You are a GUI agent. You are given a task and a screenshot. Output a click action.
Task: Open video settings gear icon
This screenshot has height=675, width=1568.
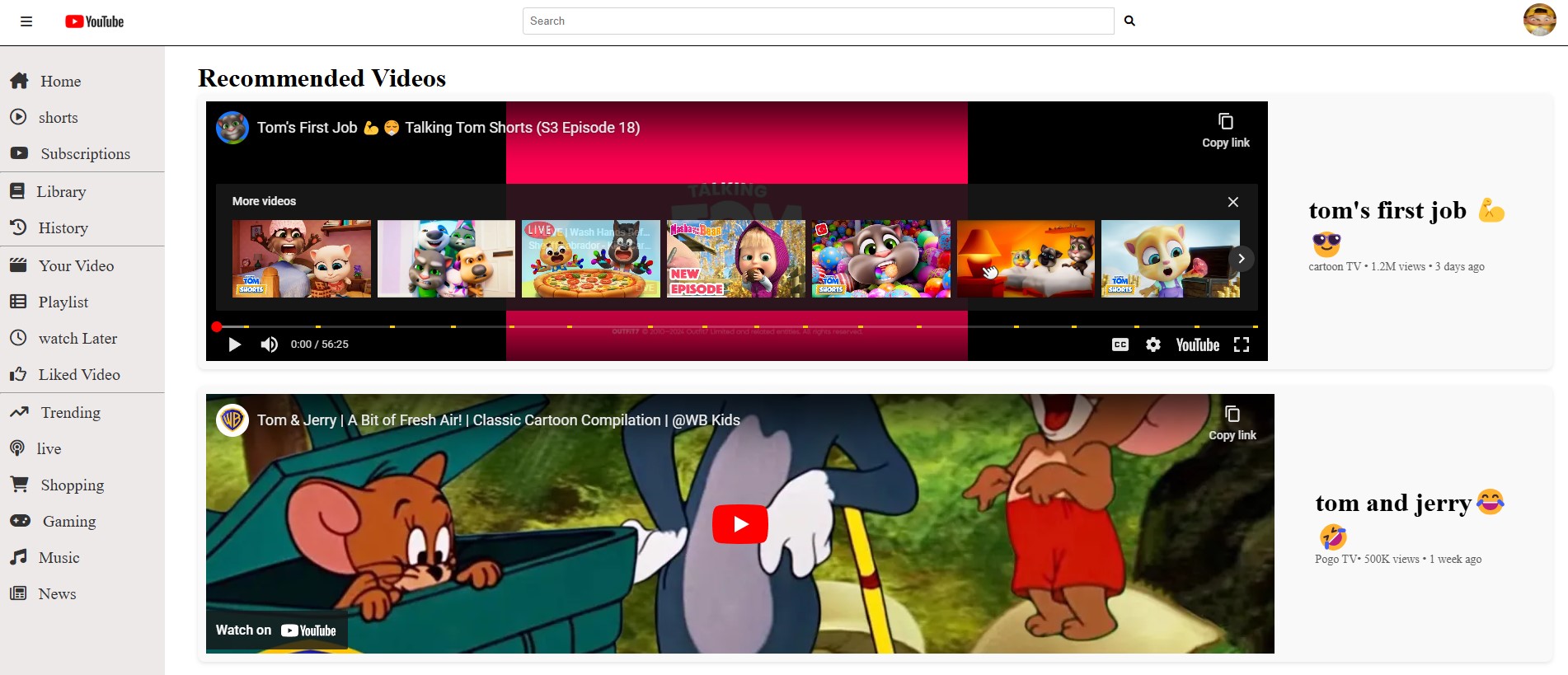click(x=1153, y=345)
